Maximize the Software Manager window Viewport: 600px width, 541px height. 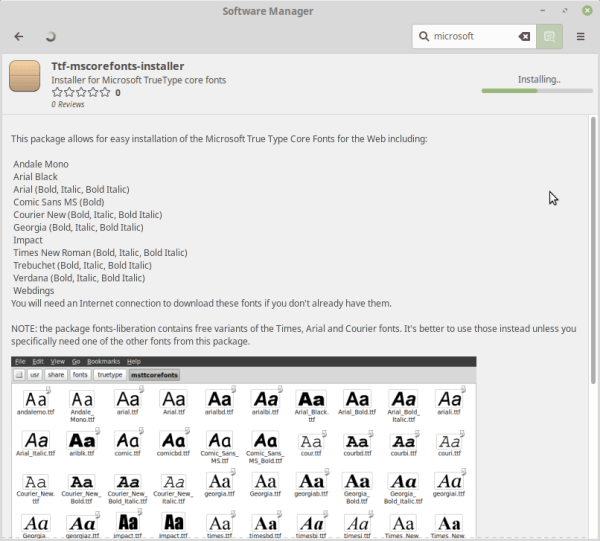click(565, 11)
